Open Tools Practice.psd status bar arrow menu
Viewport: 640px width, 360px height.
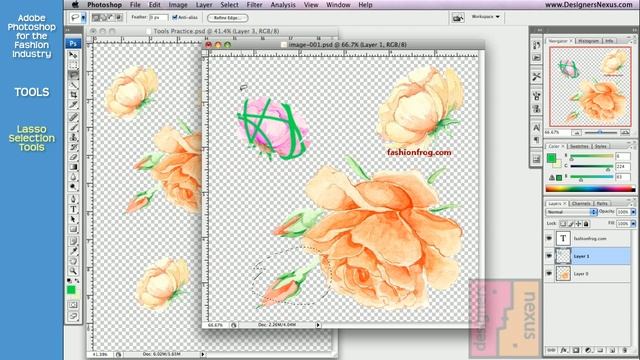(203, 354)
